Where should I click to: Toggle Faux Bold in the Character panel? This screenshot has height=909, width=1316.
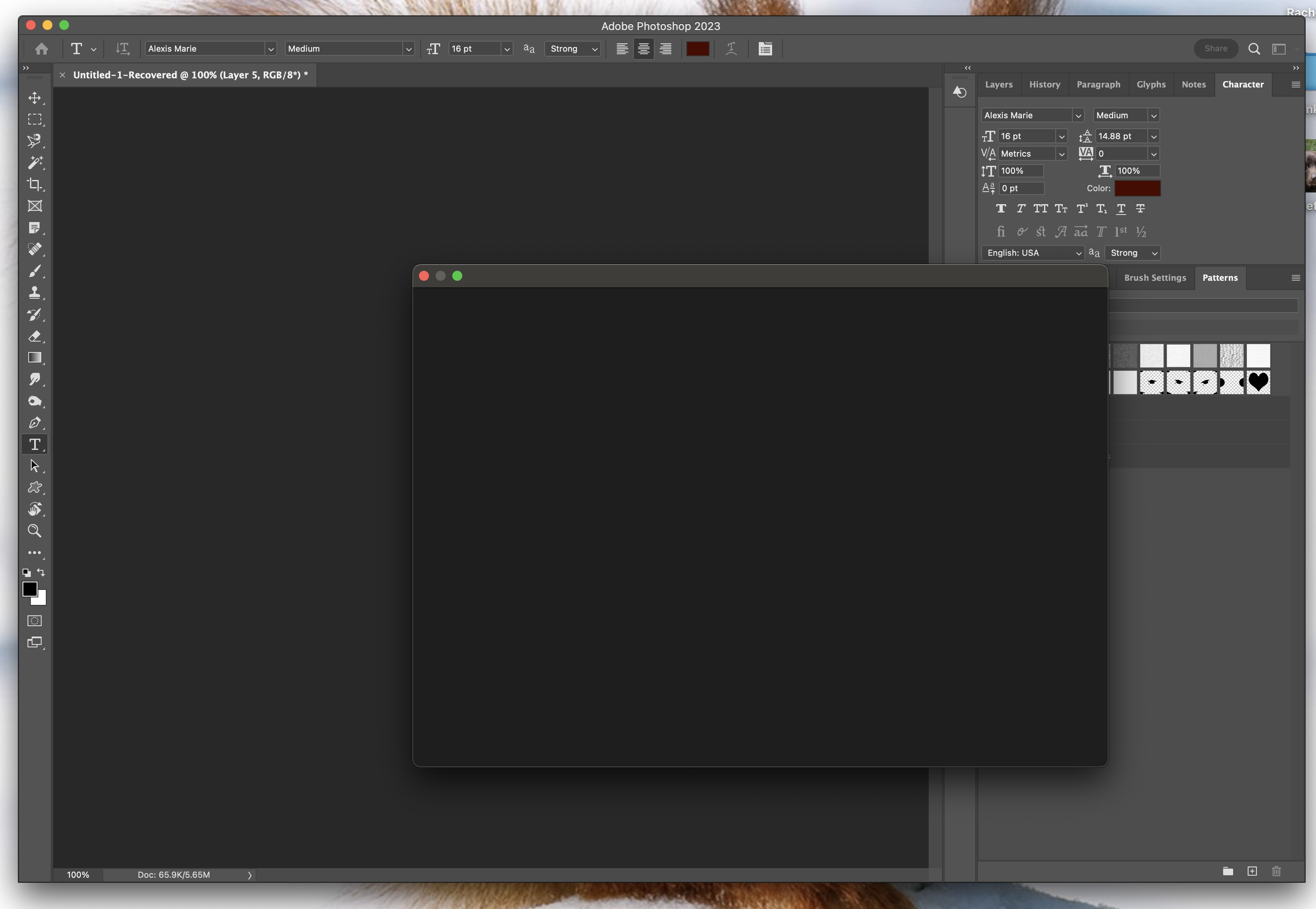[x=1001, y=208]
